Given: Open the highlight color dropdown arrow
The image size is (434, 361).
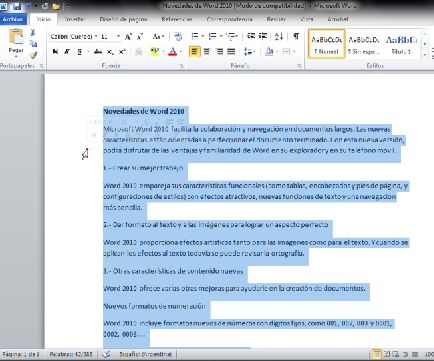Looking at the screenshot, I should coord(163,52).
